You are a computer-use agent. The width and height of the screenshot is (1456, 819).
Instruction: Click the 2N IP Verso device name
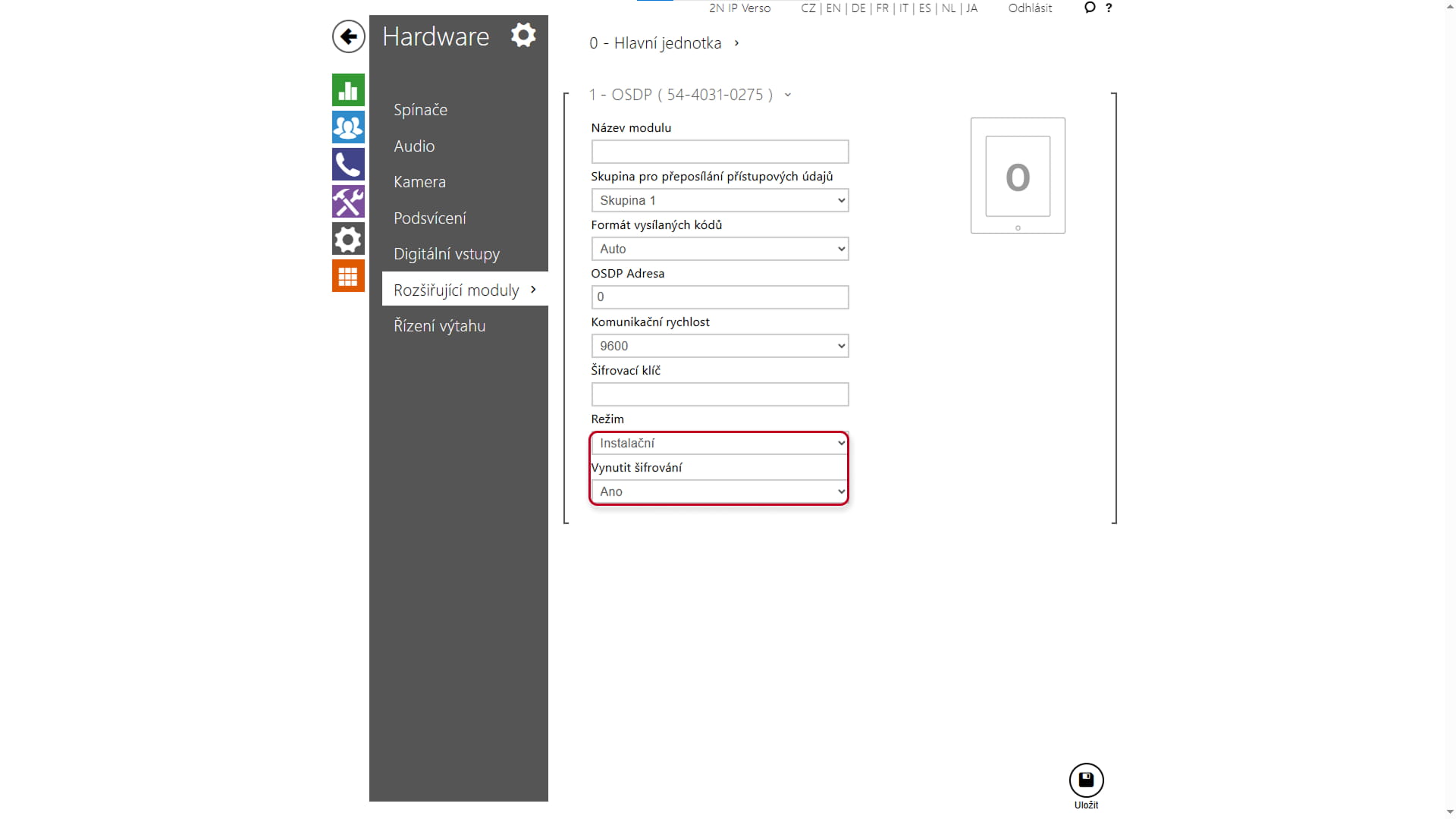pyautogui.click(x=739, y=8)
